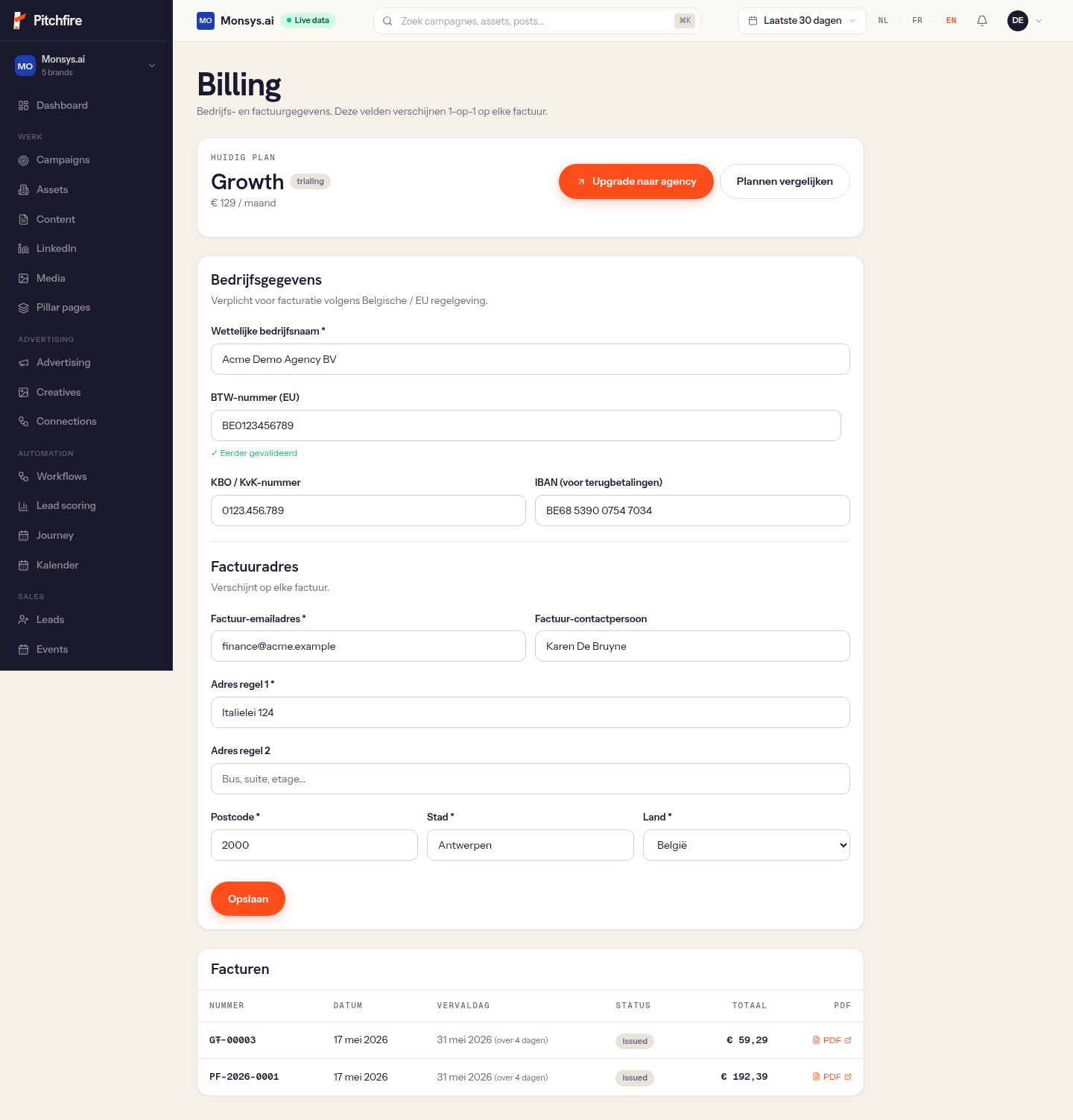1073x1120 pixels.
Task: Click the Factuur-contactpersoon field
Action: (692, 646)
